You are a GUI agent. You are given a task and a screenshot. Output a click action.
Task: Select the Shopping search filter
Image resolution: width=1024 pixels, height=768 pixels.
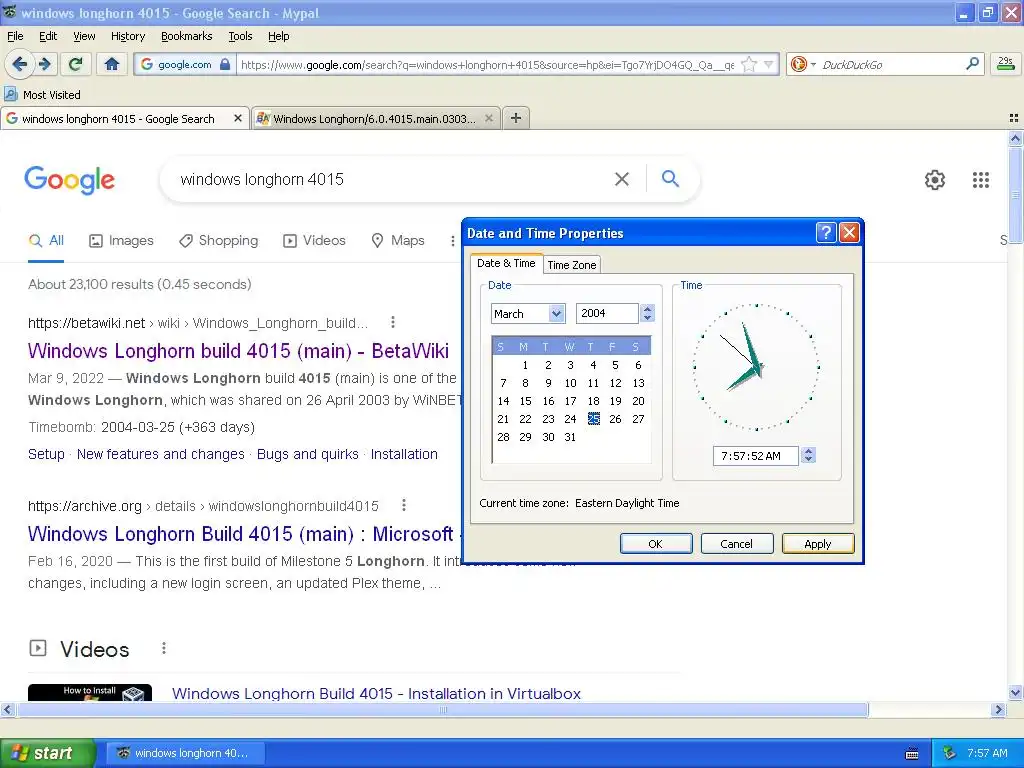point(218,240)
